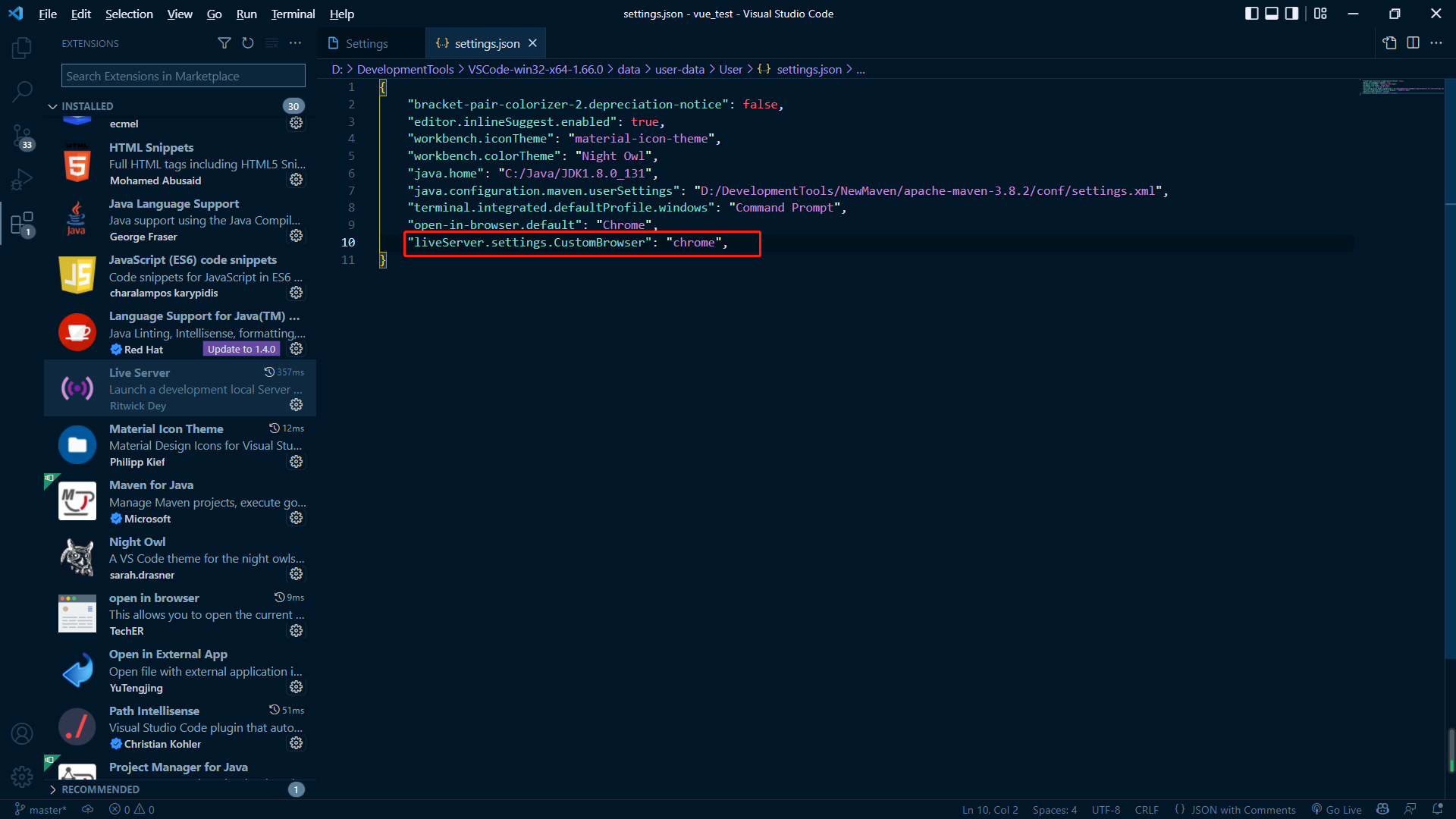Open manage gear for Java Language Support
Image resolution: width=1456 pixels, height=819 pixels.
point(297,236)
